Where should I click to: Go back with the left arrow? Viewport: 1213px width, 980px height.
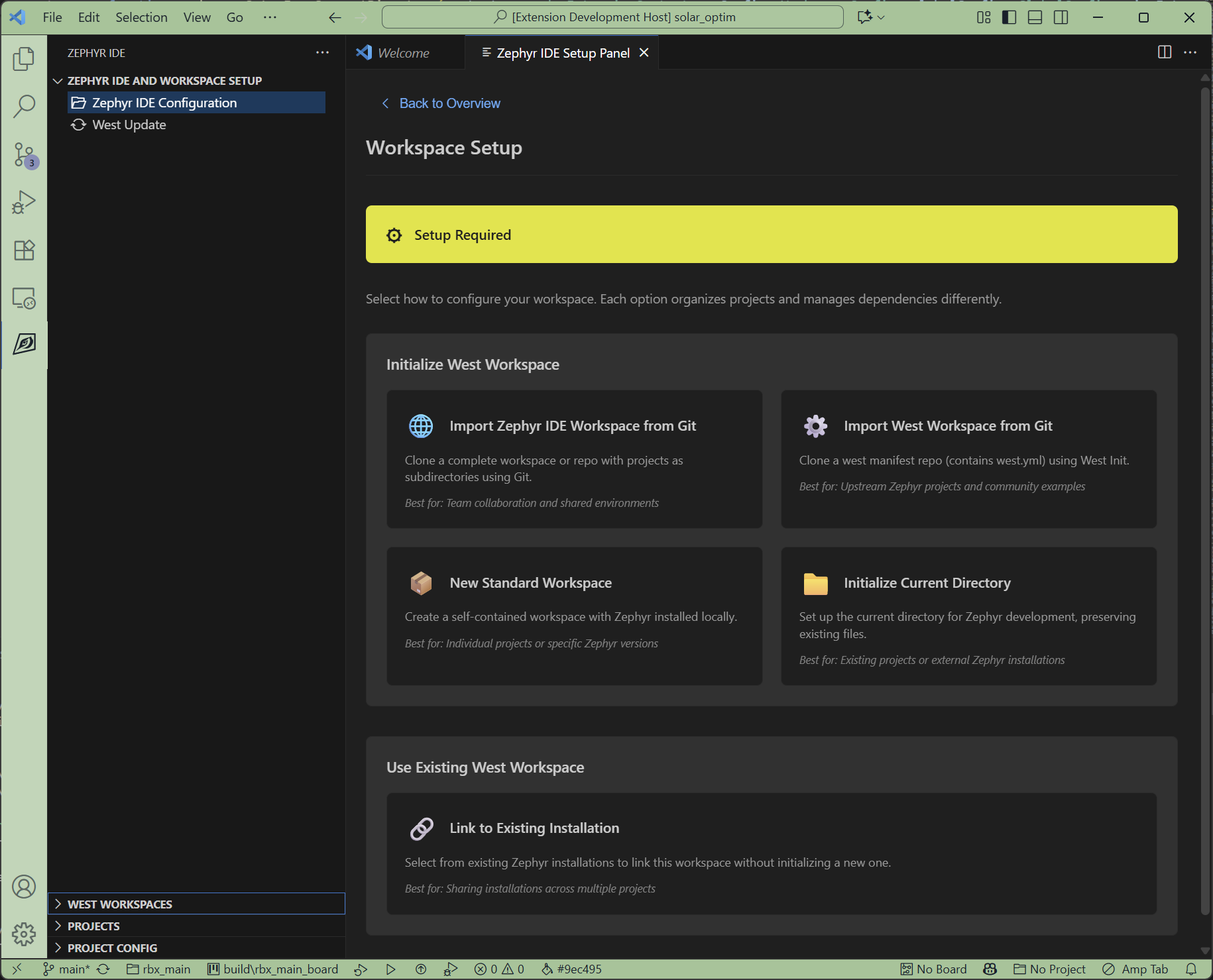pos(335,17)
